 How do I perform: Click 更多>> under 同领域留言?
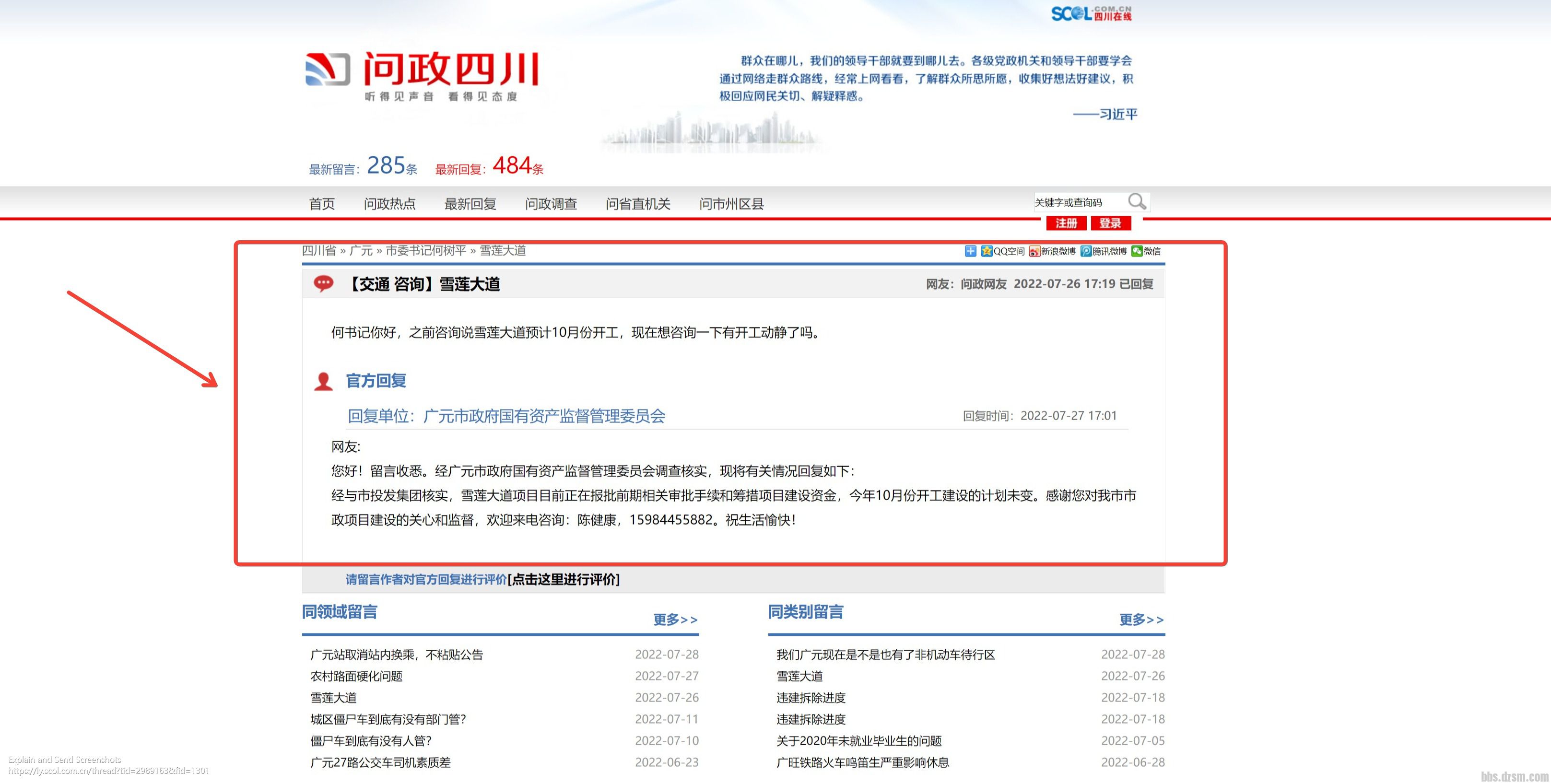(674, 620)
